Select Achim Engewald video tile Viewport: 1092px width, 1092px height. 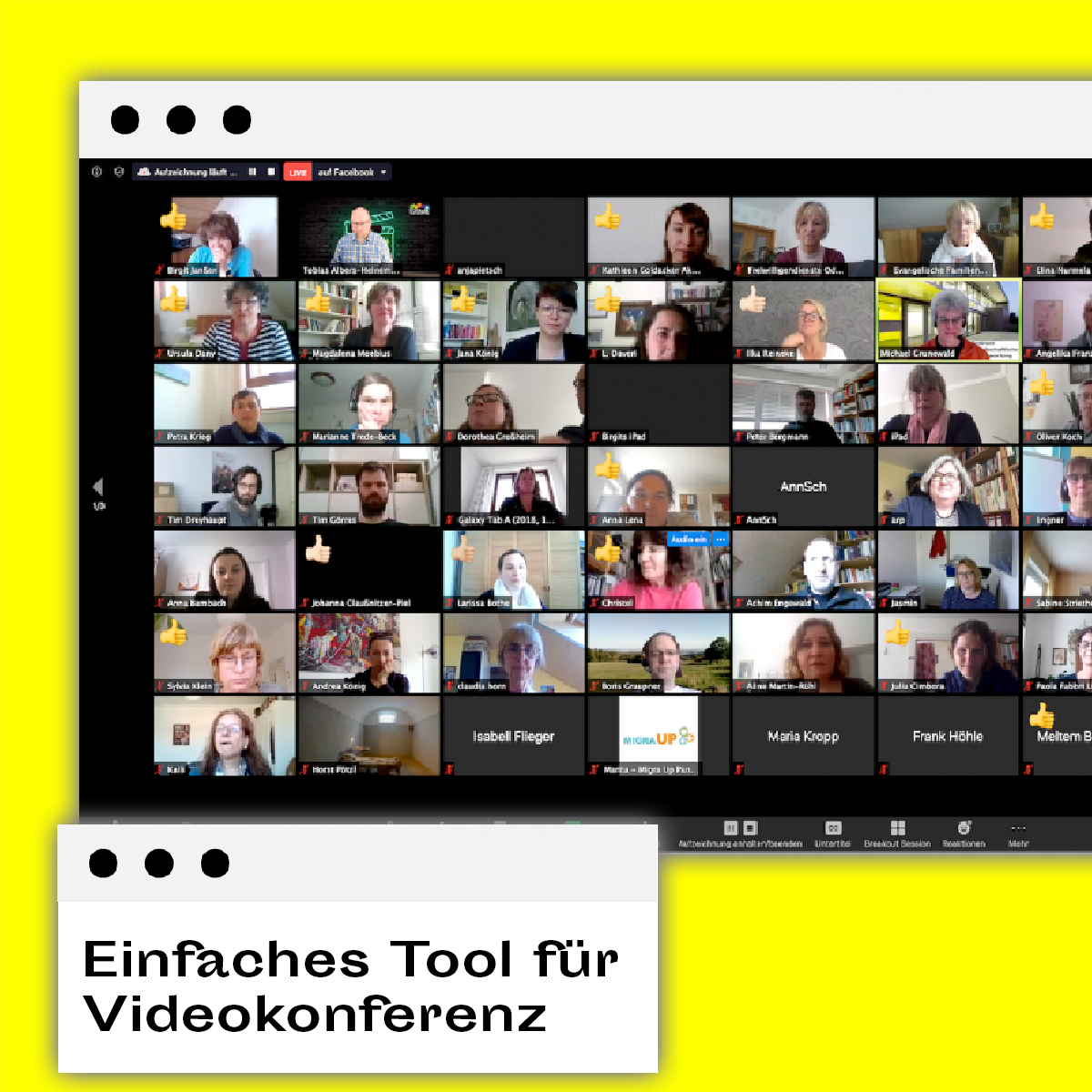click(803, 571)
